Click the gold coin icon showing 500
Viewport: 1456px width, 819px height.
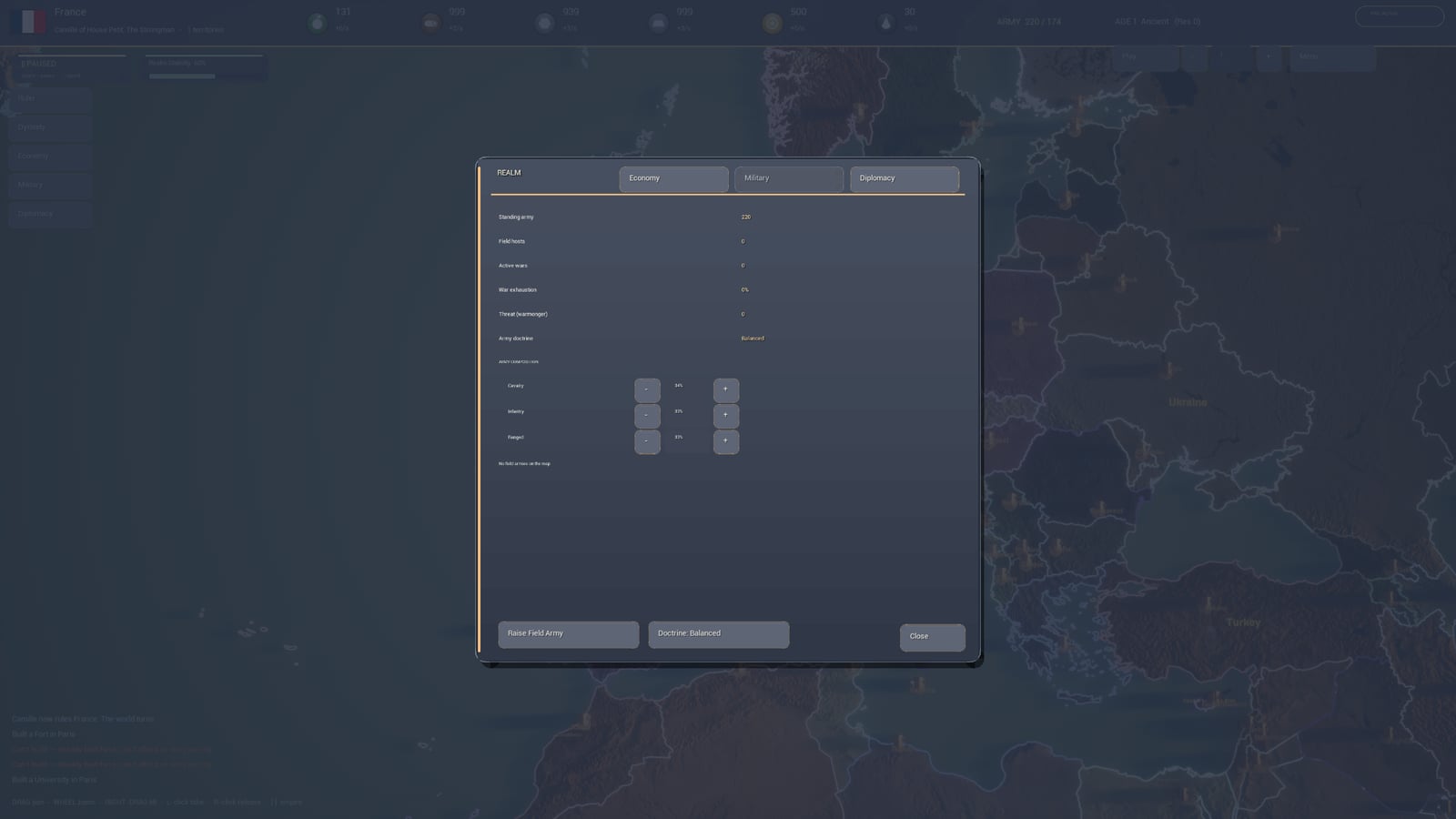pyautogui.click(x=772, y=23)
